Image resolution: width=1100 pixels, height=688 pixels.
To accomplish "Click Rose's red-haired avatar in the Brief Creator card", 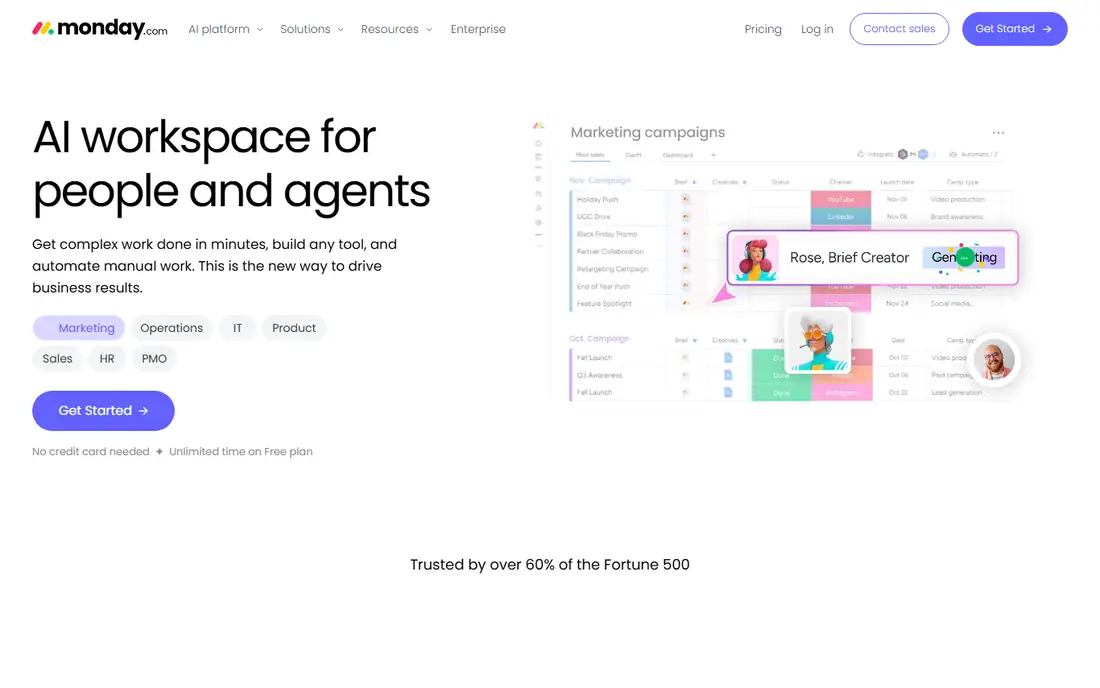I will tap(756, 258).
